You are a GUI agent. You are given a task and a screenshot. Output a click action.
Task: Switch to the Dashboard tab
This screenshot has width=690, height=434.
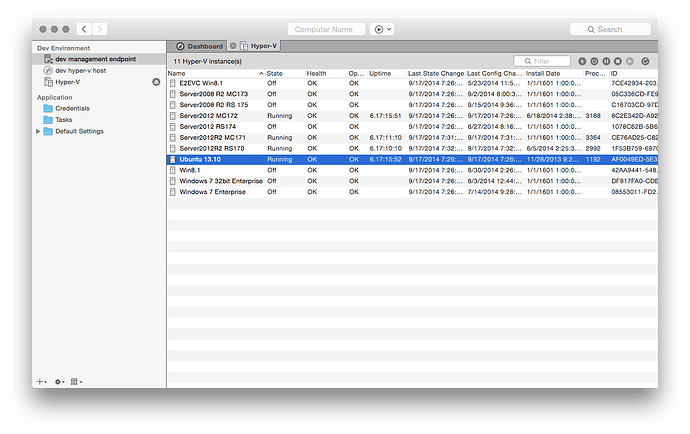[x=200, y=46]
